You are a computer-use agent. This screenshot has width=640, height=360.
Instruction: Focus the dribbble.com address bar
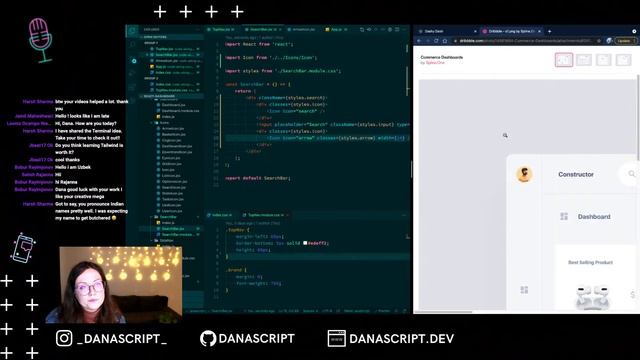pos(527,41)
